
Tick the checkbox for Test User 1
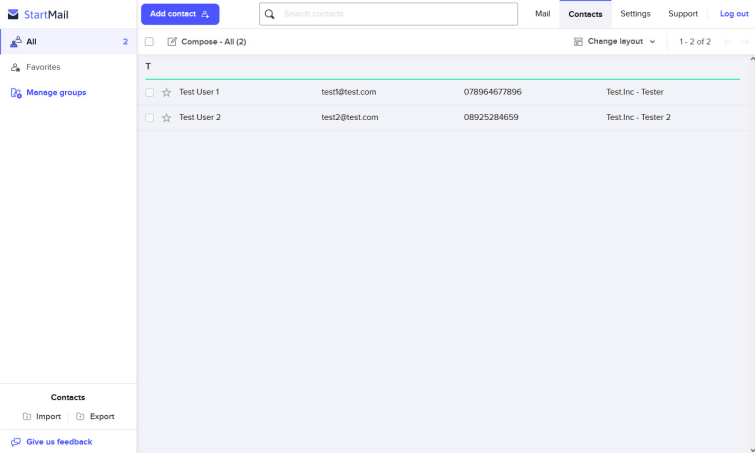click(x=149, y=92)
